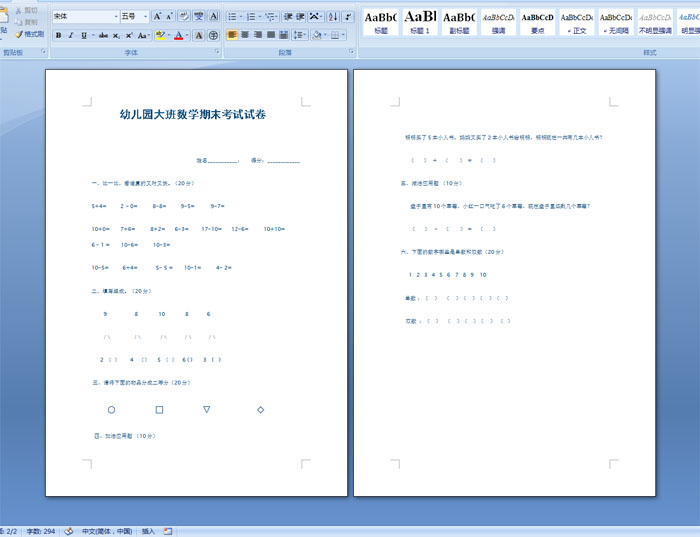Click the Format Painter 格式刷
The image size is (700, 537).
click(29, 34)
